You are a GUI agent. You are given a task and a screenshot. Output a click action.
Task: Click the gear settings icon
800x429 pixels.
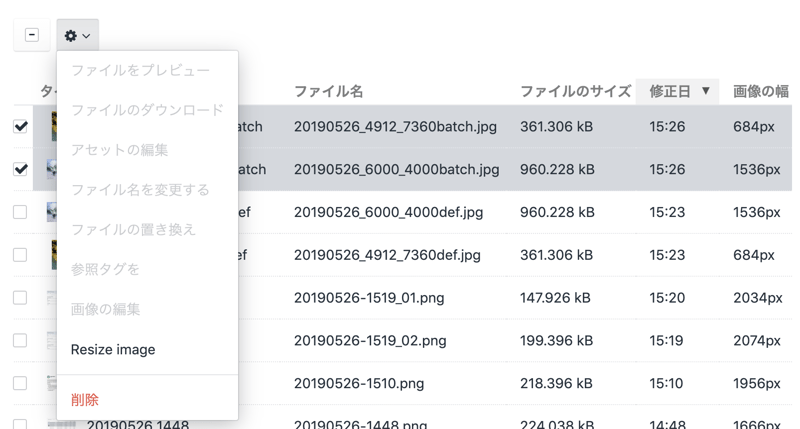click(x=70, y=35)
